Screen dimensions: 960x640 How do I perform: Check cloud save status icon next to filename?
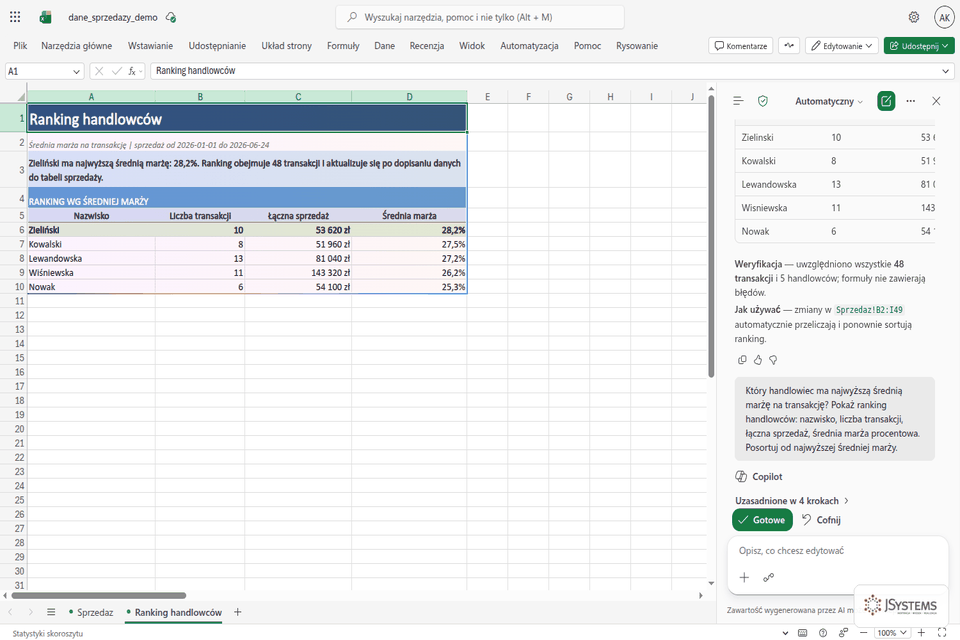(171, 17)
